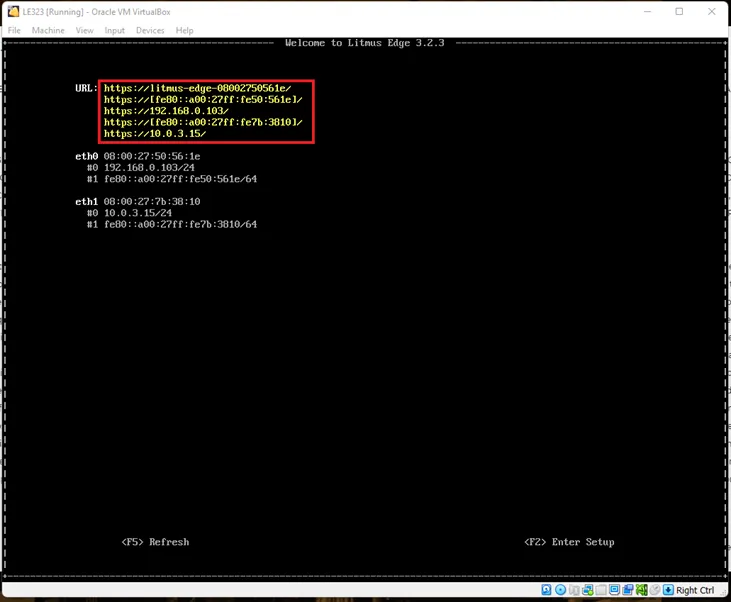
Task: Click the hard disk activity status icon
Action: [x=546, y=590]
